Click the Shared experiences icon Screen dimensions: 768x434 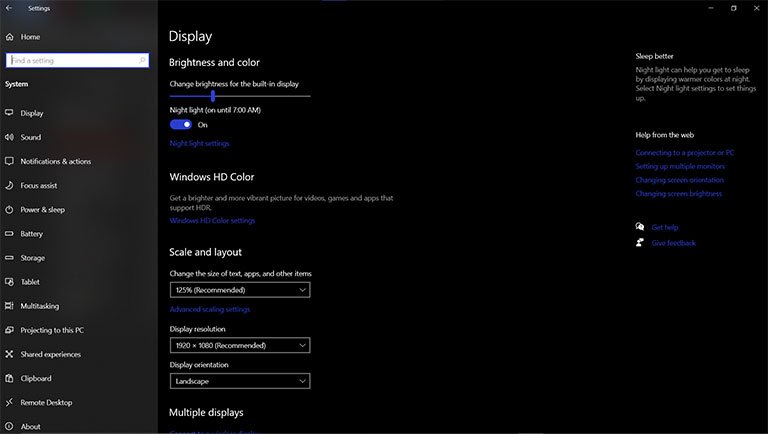click(9, 354)
